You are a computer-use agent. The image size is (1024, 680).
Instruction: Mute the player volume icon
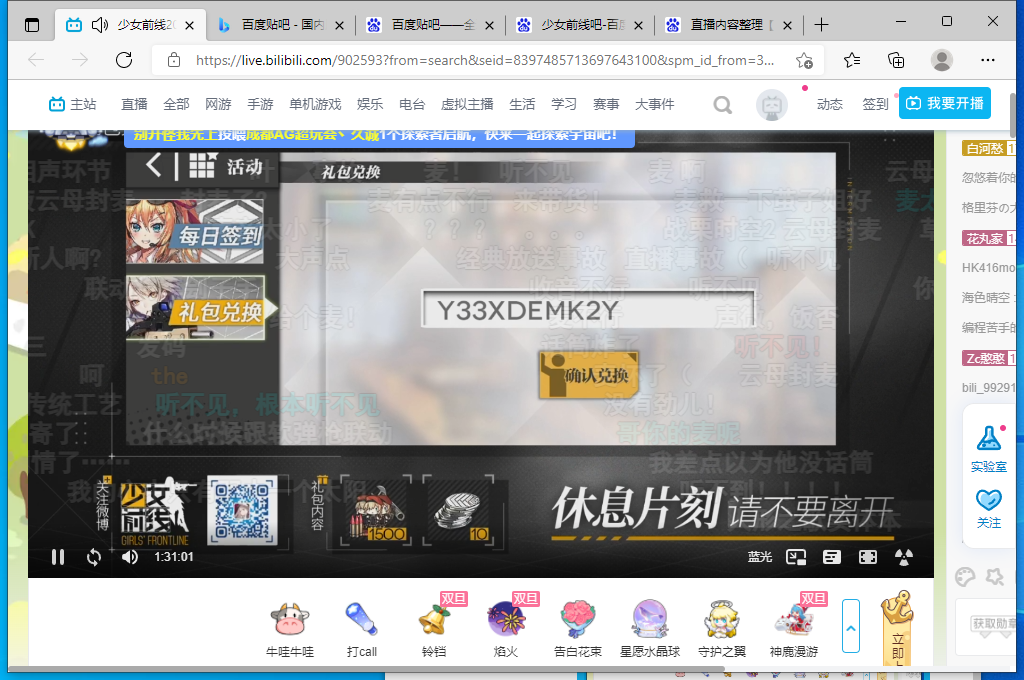point(130,557)
